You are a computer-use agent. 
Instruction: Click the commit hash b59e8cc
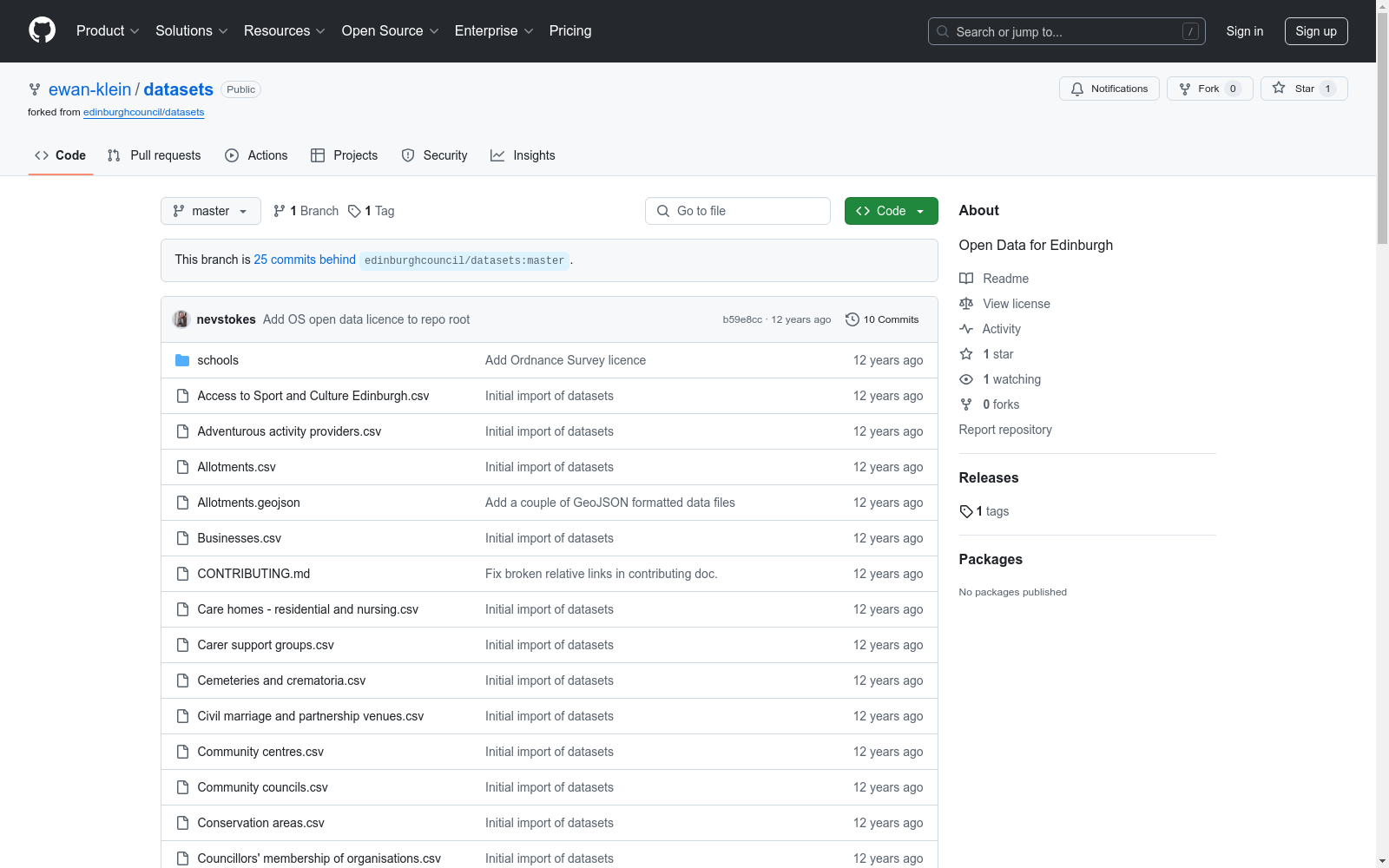742,319
